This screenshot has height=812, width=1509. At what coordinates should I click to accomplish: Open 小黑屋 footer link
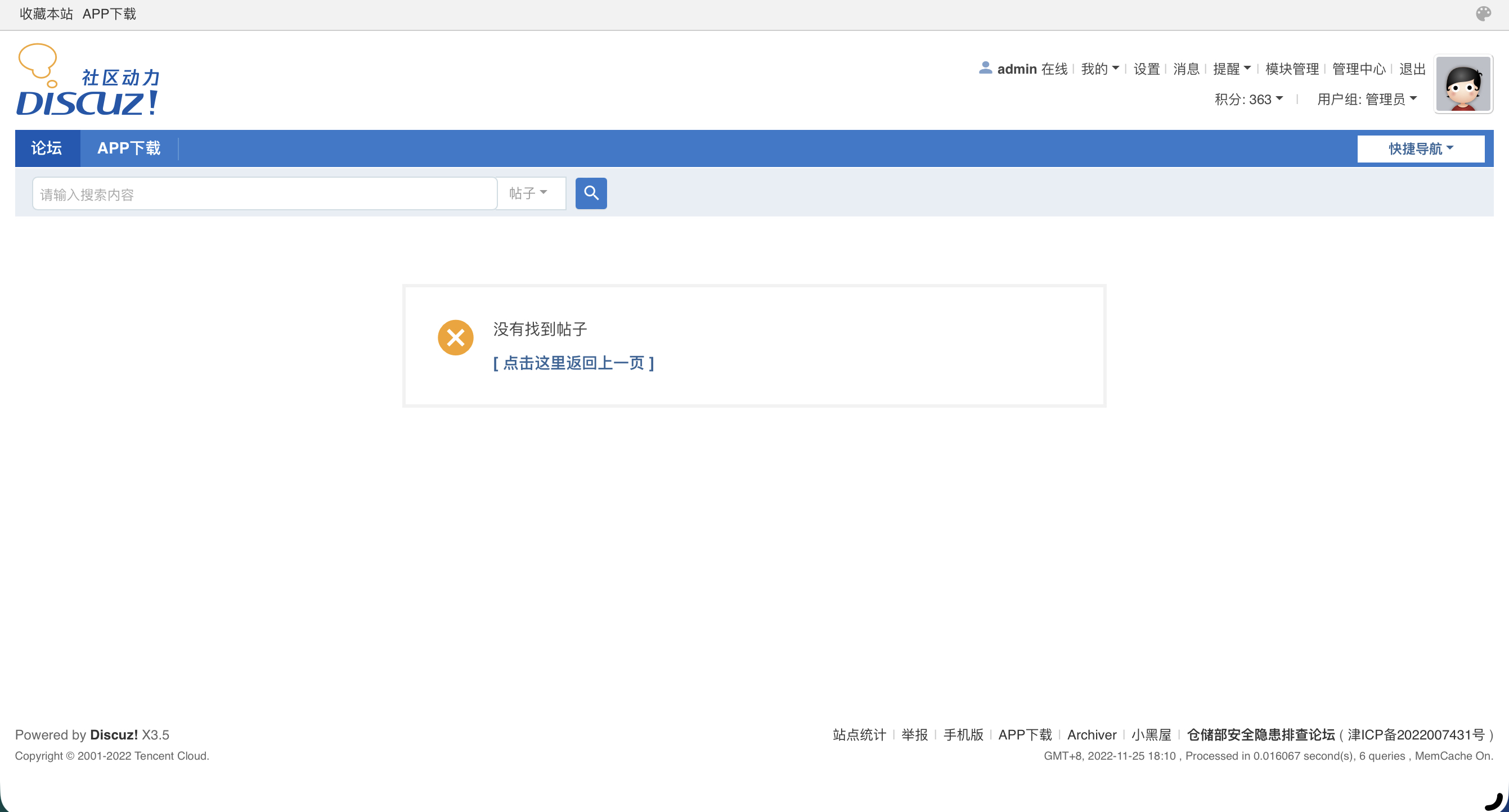(x=1151, y=735)
